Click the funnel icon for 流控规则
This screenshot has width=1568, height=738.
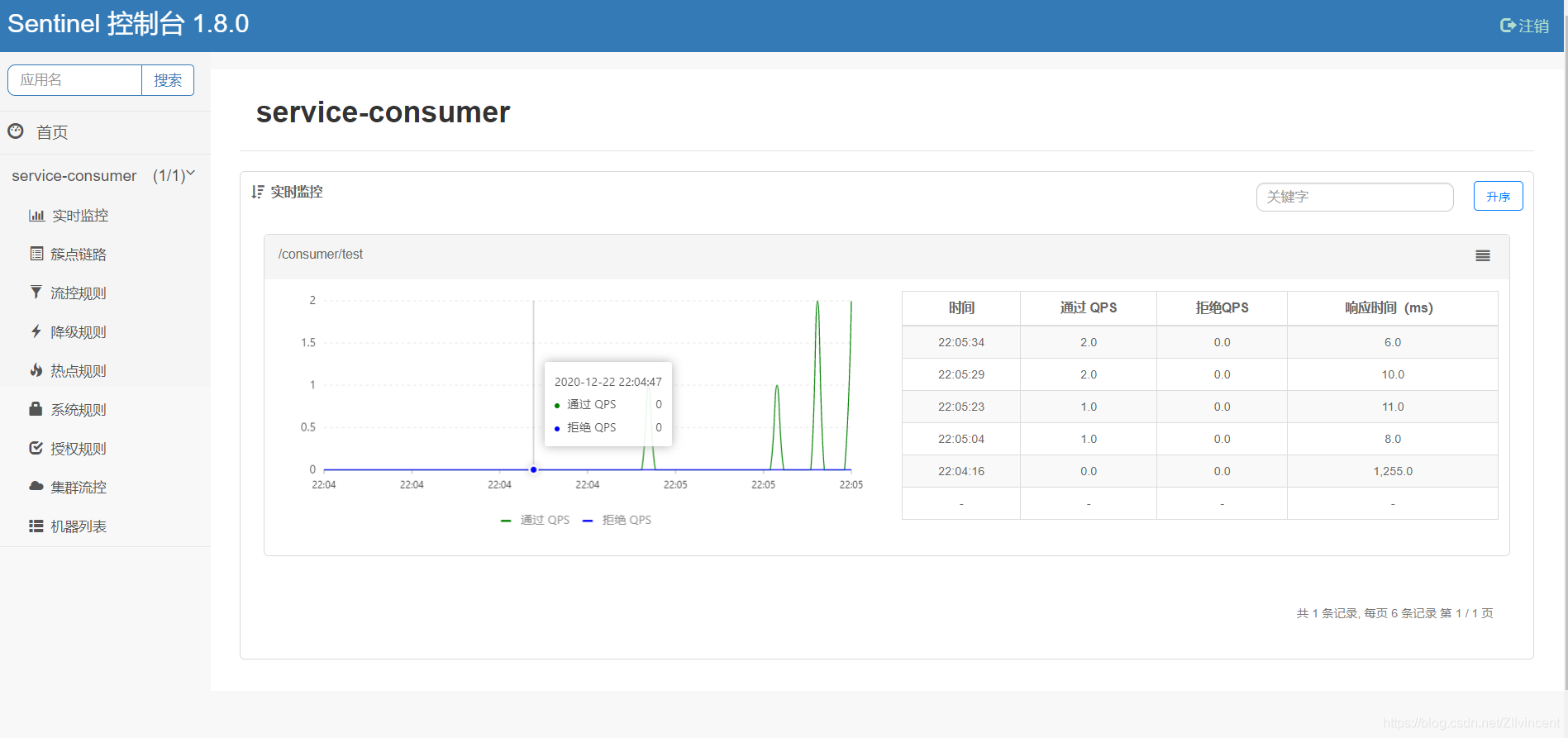click(36, 293)
